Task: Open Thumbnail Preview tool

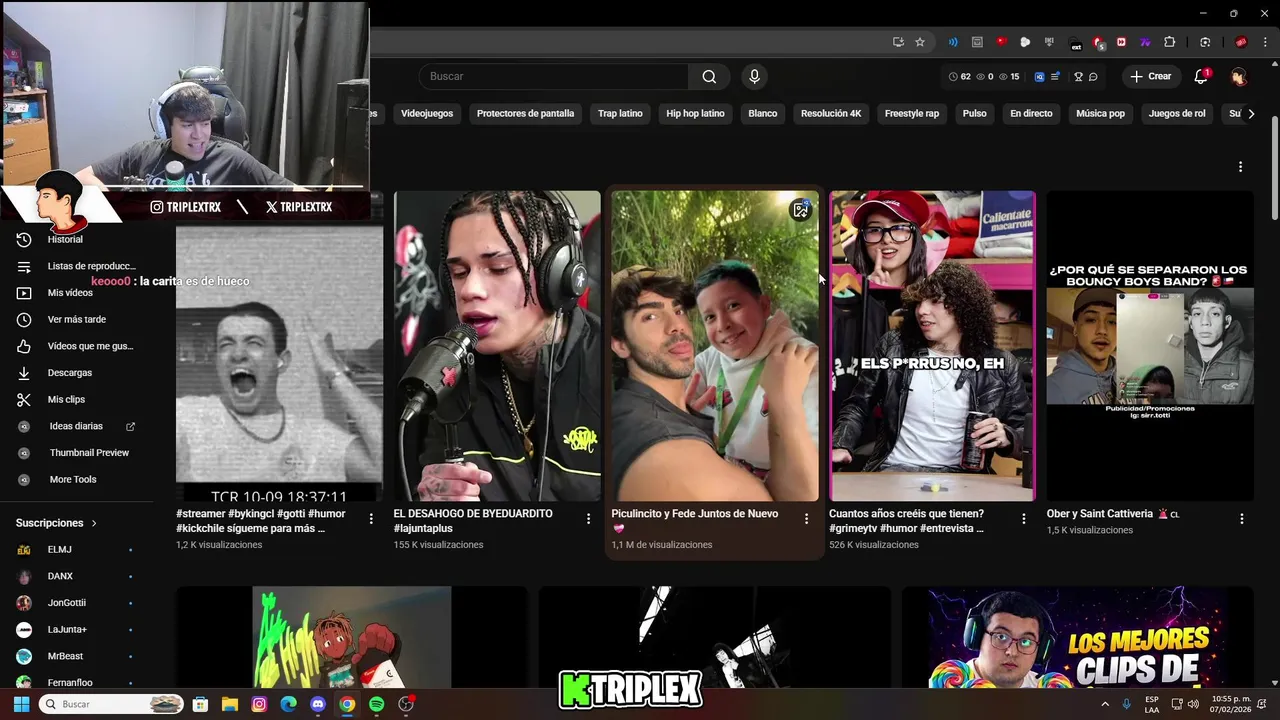Action: (x=77, y=453)
